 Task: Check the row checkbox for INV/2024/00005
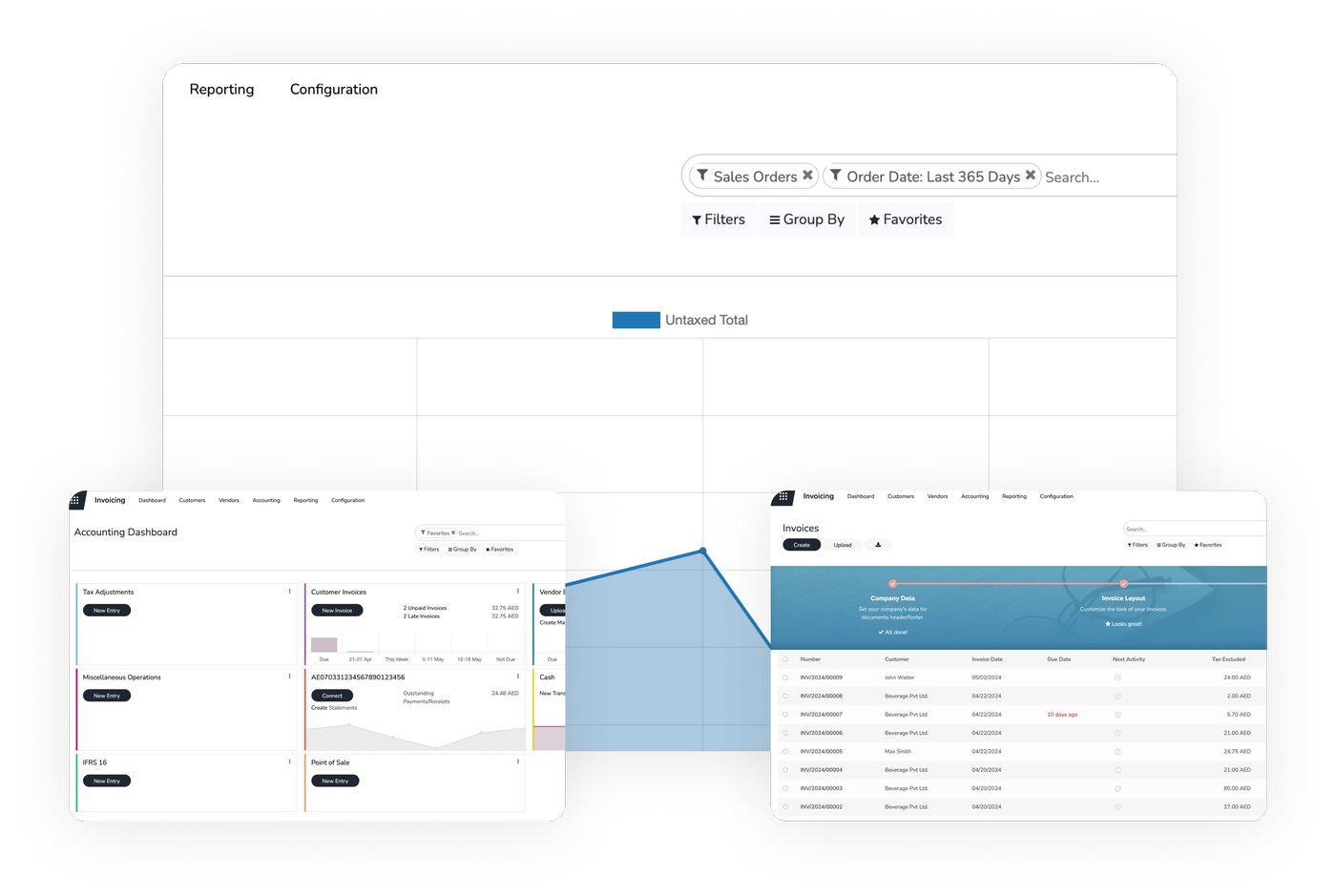(x=785, y=752)
